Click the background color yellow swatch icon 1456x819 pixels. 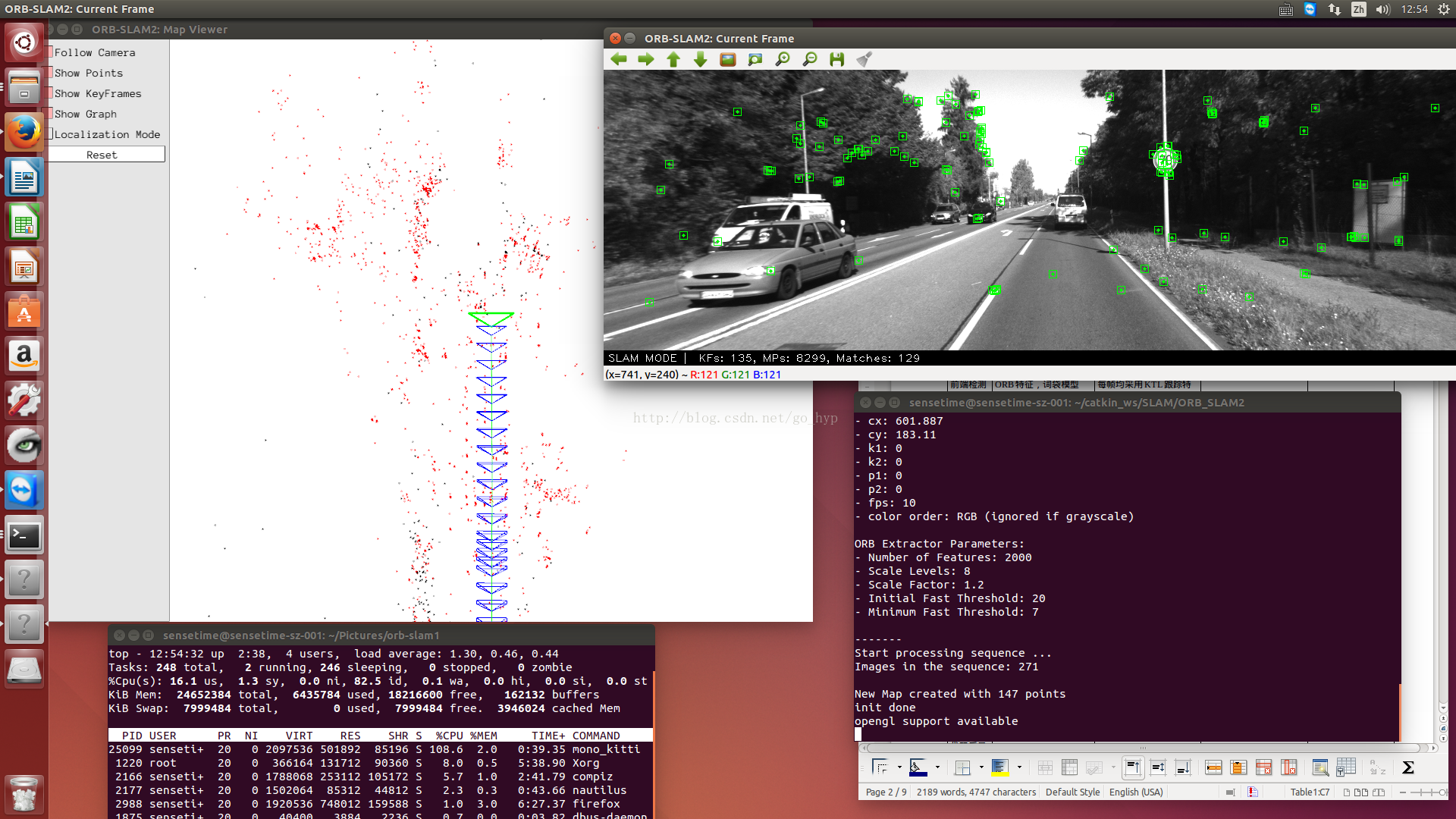click(x=1000, y=767)
